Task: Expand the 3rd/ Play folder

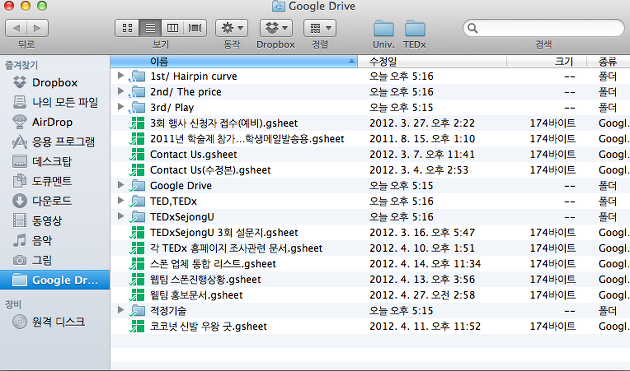Action: [120, 107]
